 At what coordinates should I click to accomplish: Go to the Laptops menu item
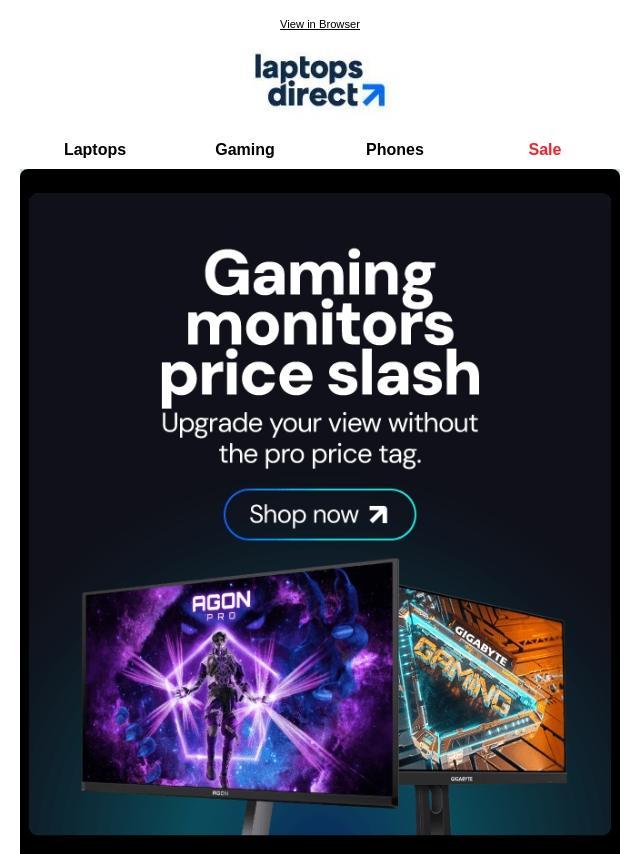coord(95,149)
